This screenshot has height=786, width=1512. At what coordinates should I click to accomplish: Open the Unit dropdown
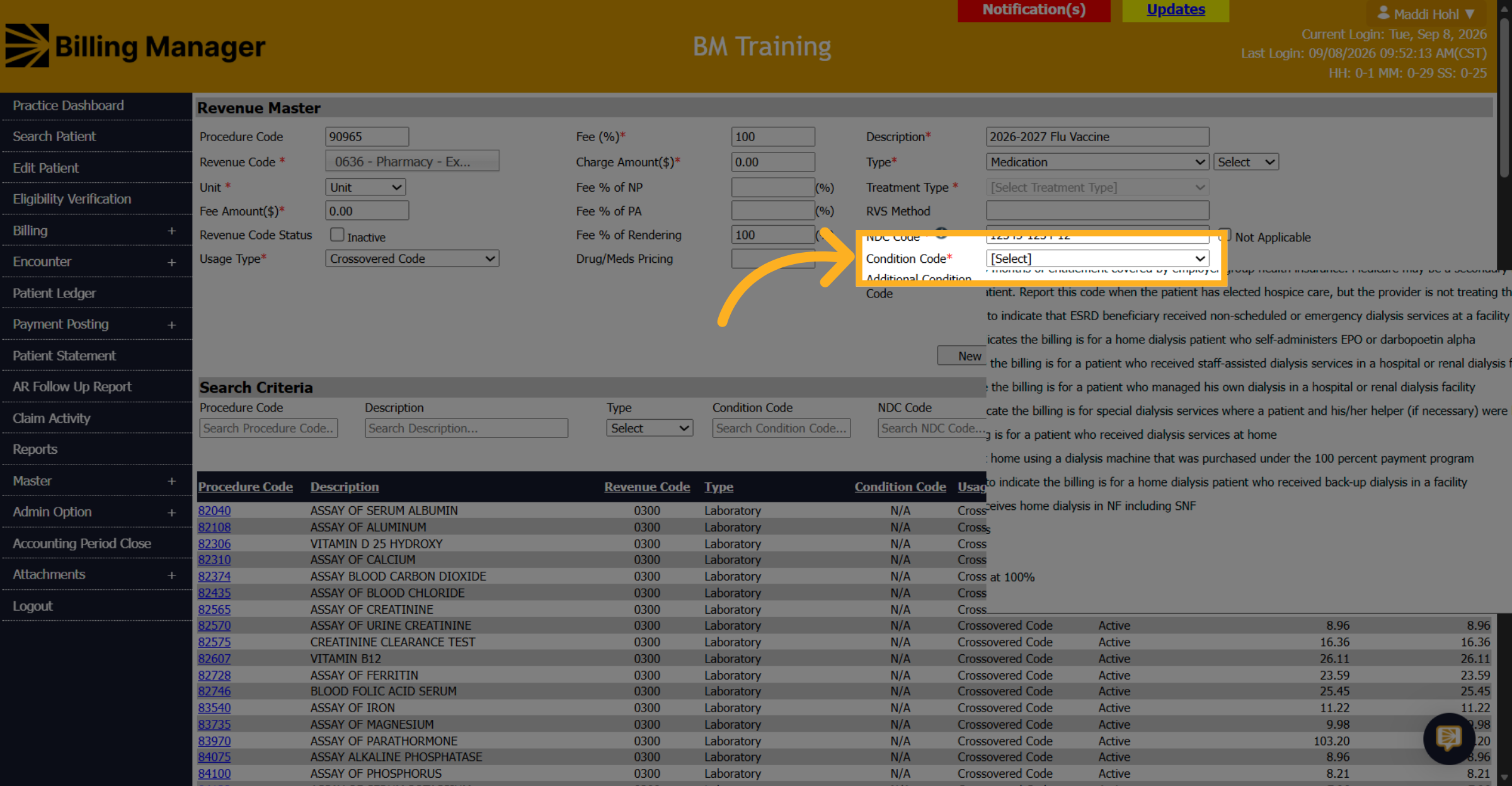[x=365, y=187]
